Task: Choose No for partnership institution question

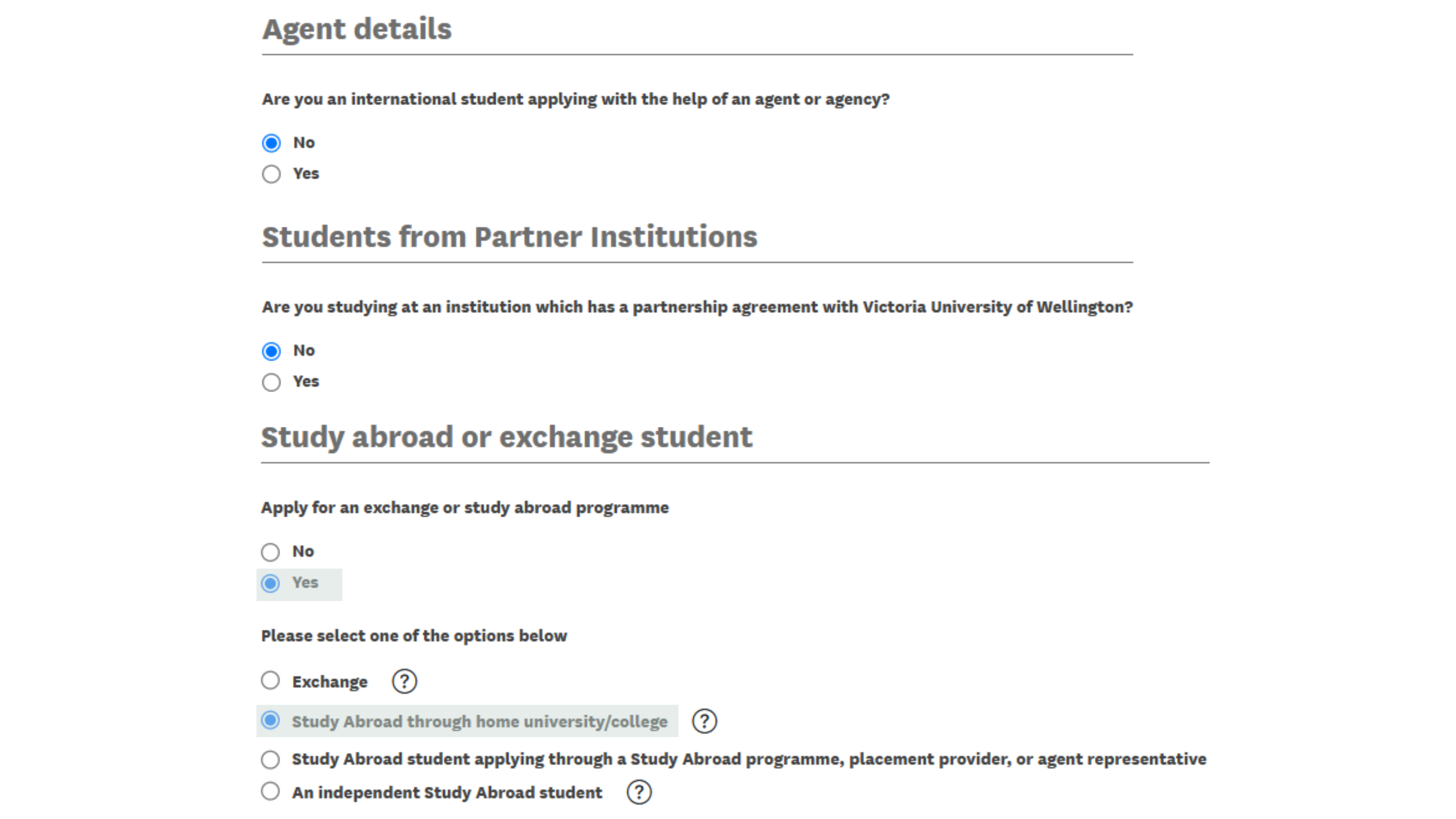Action: click(271, 351)
